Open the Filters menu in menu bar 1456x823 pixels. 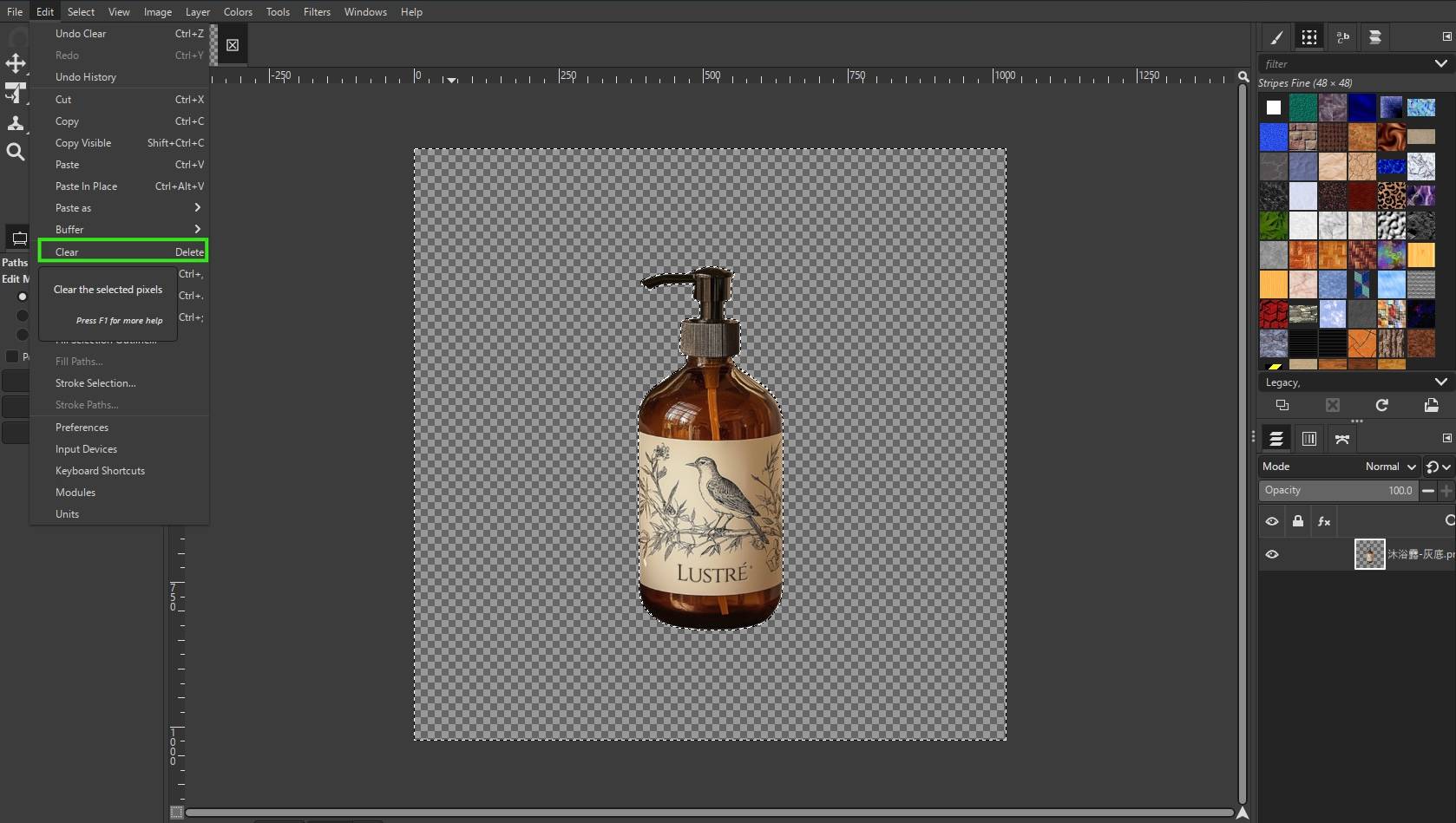[317, 11]
